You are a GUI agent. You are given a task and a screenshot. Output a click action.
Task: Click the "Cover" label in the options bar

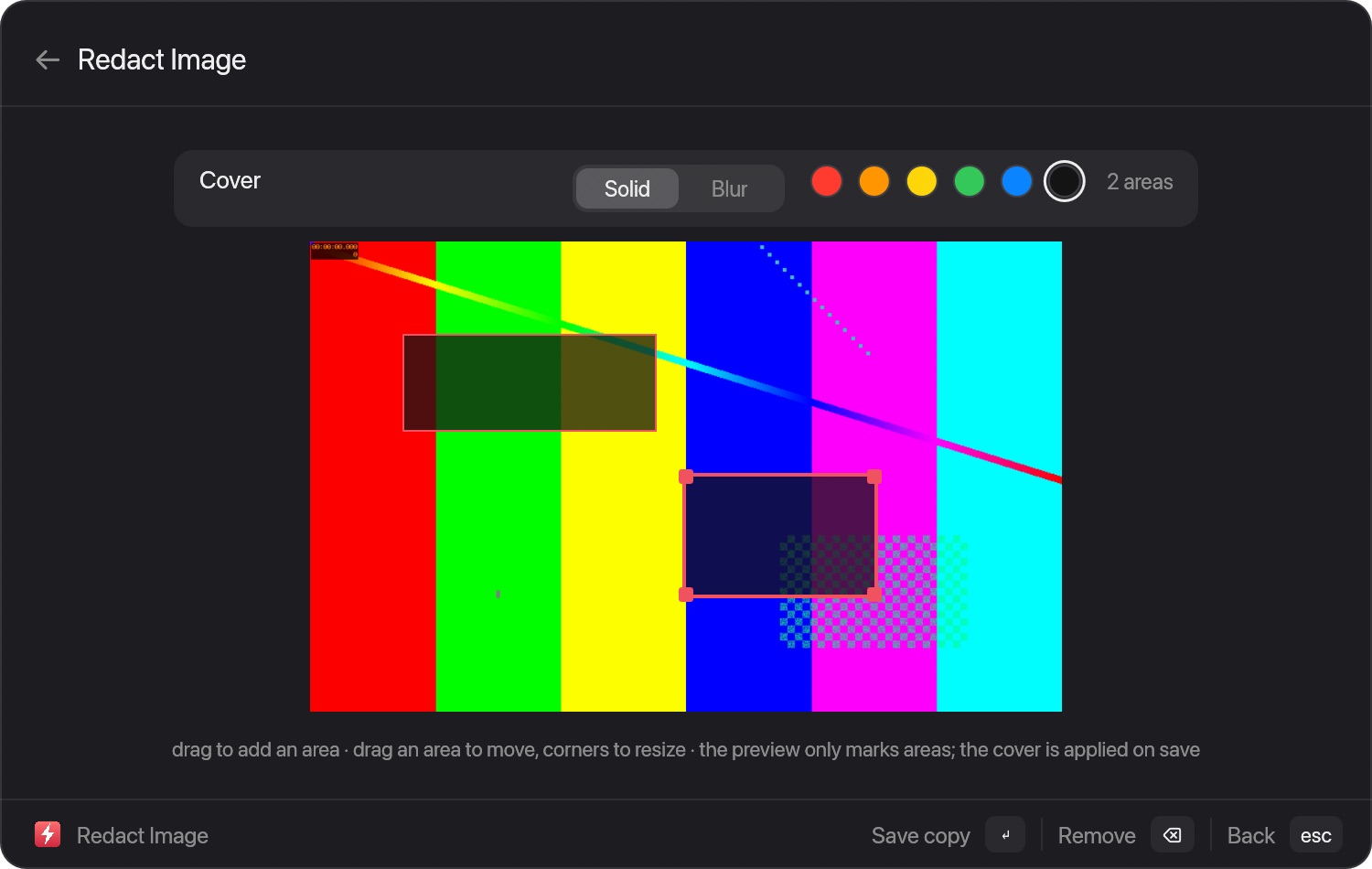click(230, 180)
